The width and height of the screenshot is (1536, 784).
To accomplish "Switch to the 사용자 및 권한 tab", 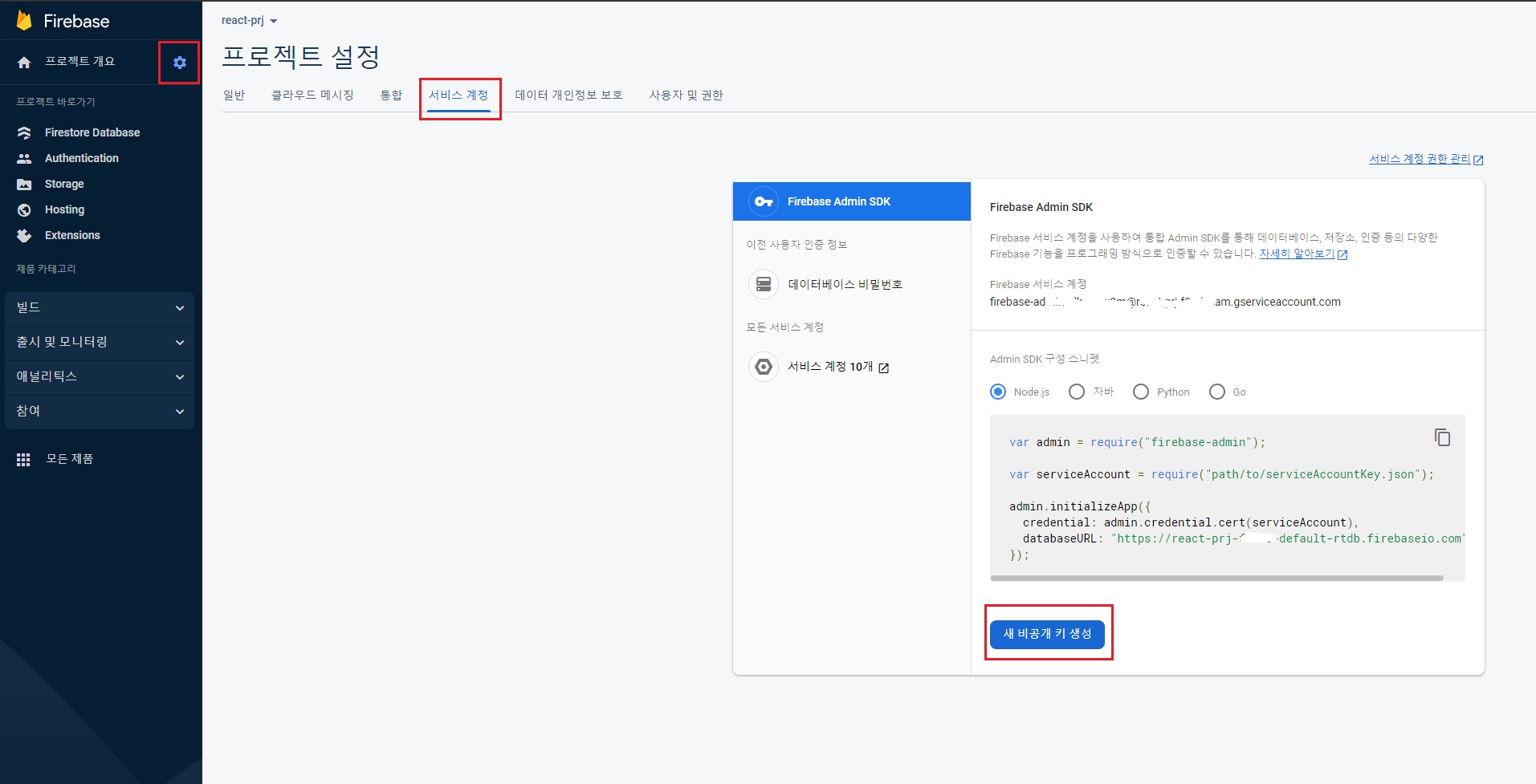I will (x=686, y=95).
